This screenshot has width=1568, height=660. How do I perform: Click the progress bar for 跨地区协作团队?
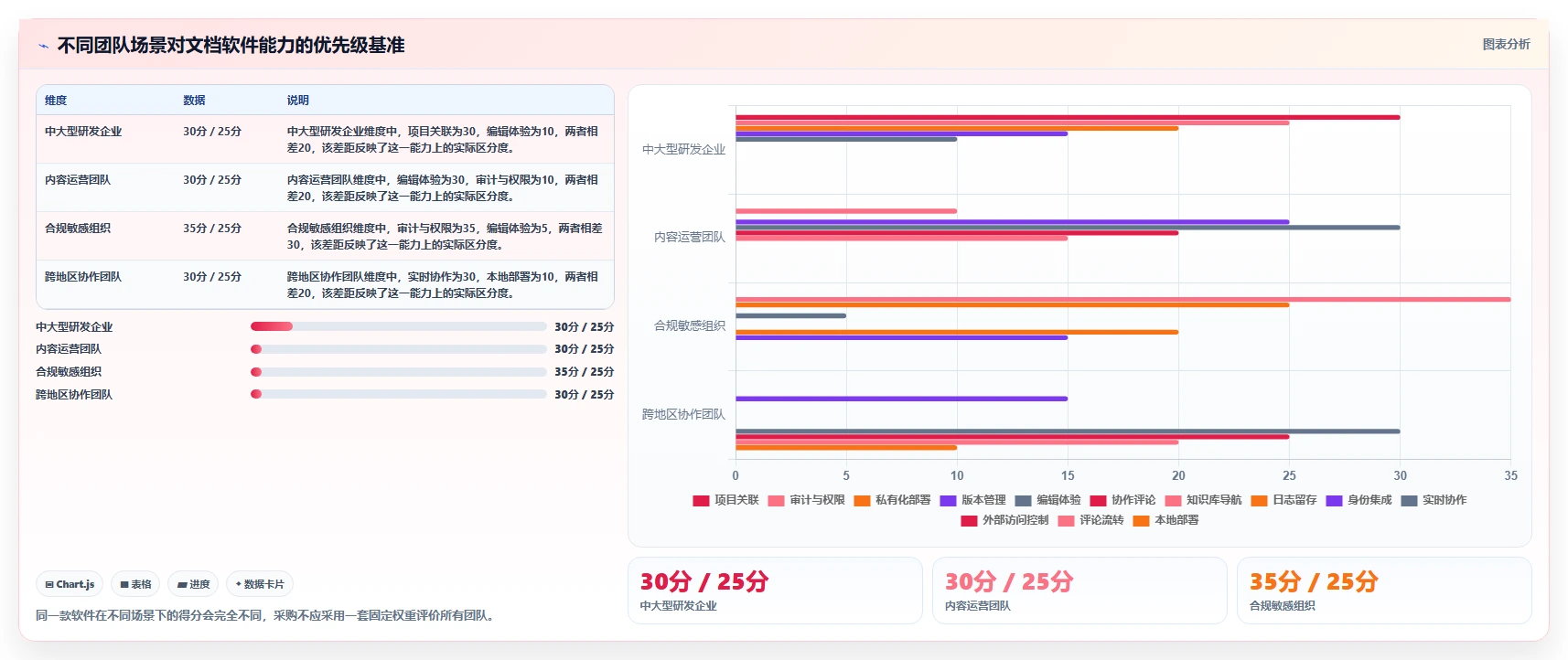coord(398,394)
